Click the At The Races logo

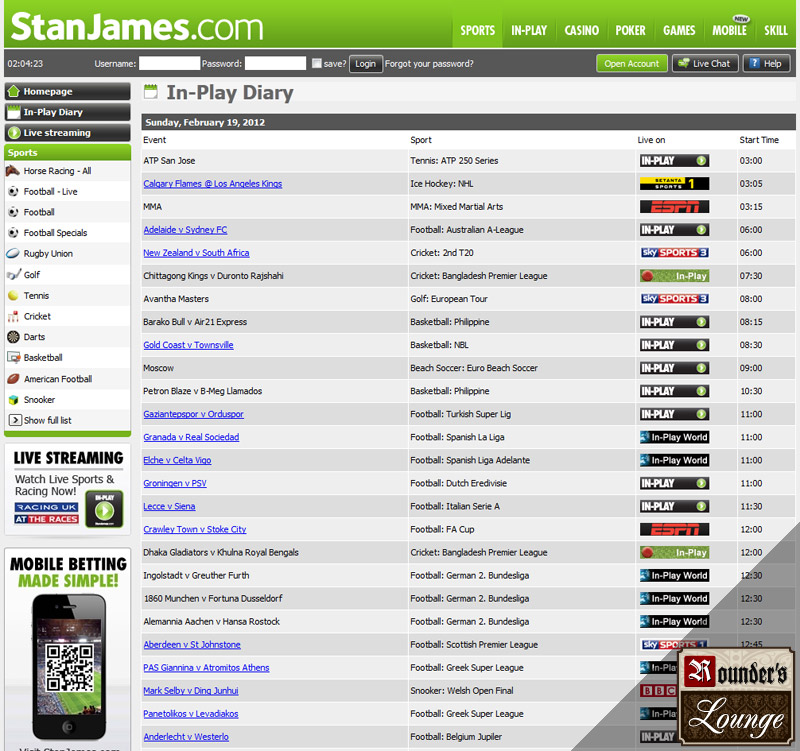click(x=46, y=519)
